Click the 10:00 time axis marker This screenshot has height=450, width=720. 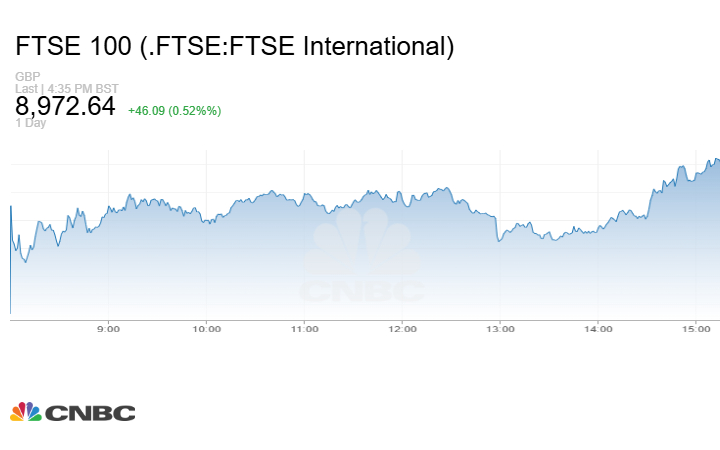coord(206,328)
